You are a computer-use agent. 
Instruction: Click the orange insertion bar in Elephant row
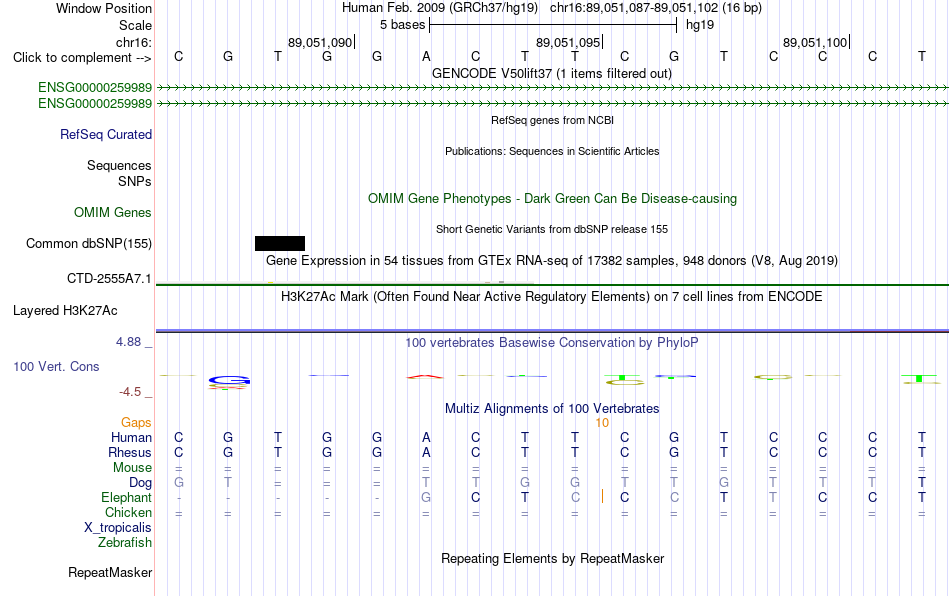click(602, 497)
